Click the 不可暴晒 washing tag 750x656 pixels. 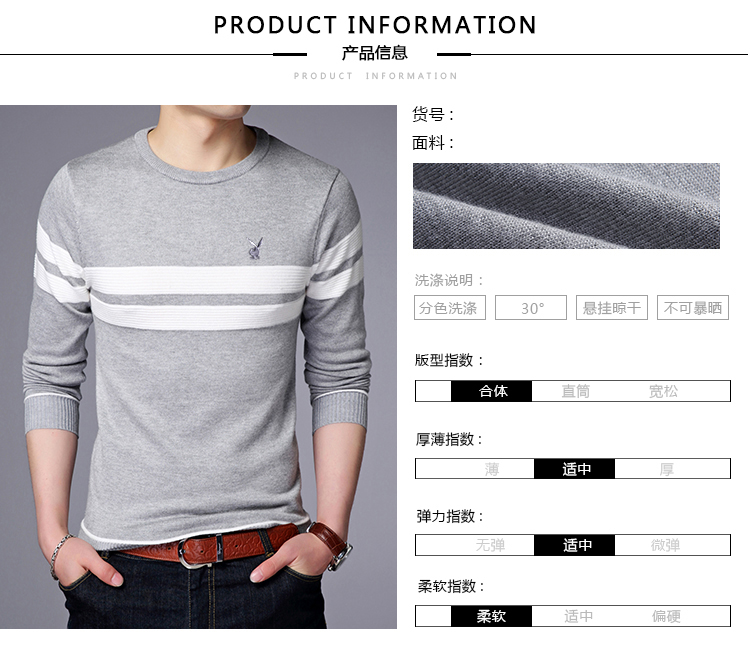693,308
